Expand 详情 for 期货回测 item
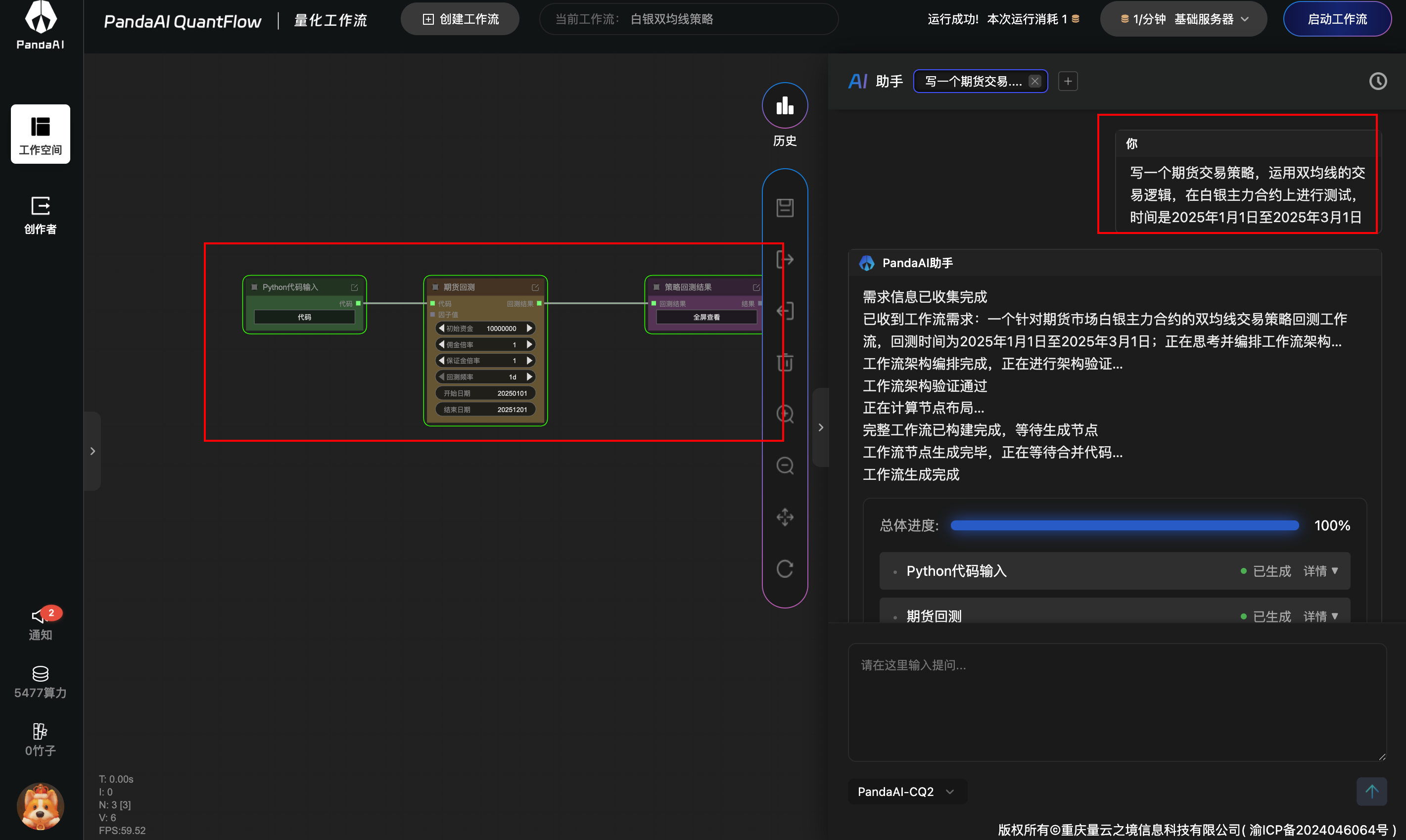This screenshot has width=1406, height=840. (x=1320, y=616)
